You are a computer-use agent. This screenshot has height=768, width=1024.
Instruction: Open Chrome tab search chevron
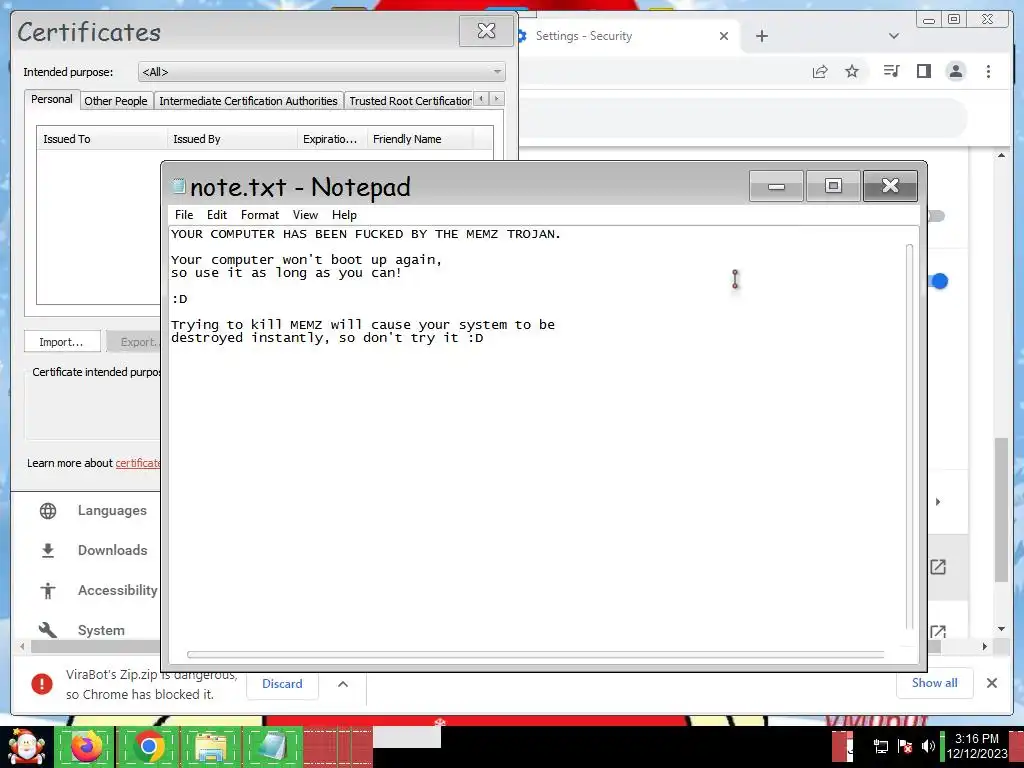(x=894, y=36)
